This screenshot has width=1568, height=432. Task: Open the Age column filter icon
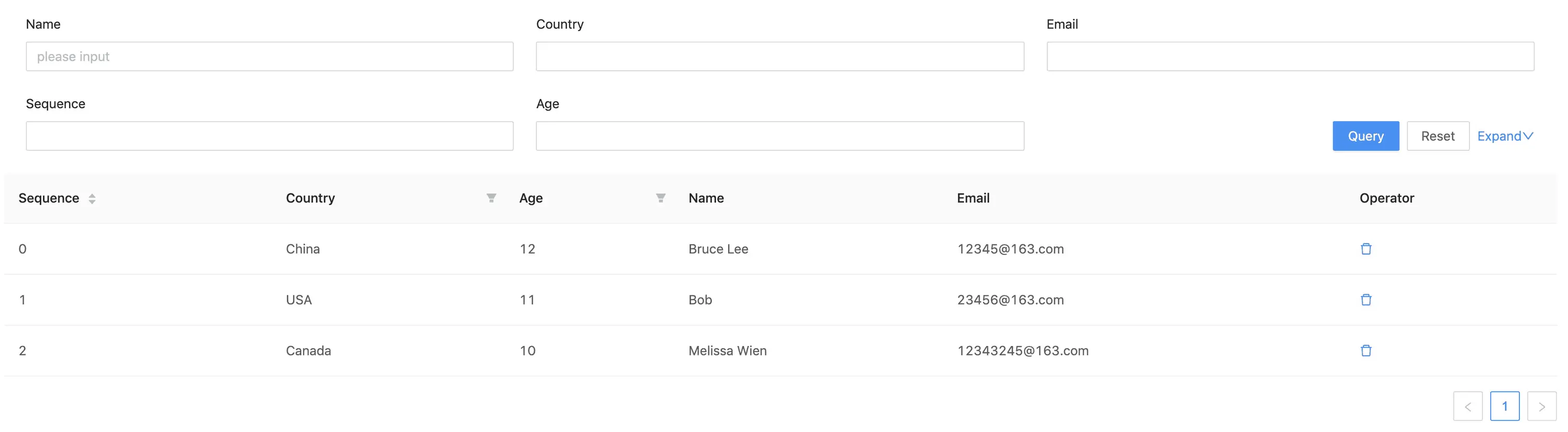click(660, 198)
